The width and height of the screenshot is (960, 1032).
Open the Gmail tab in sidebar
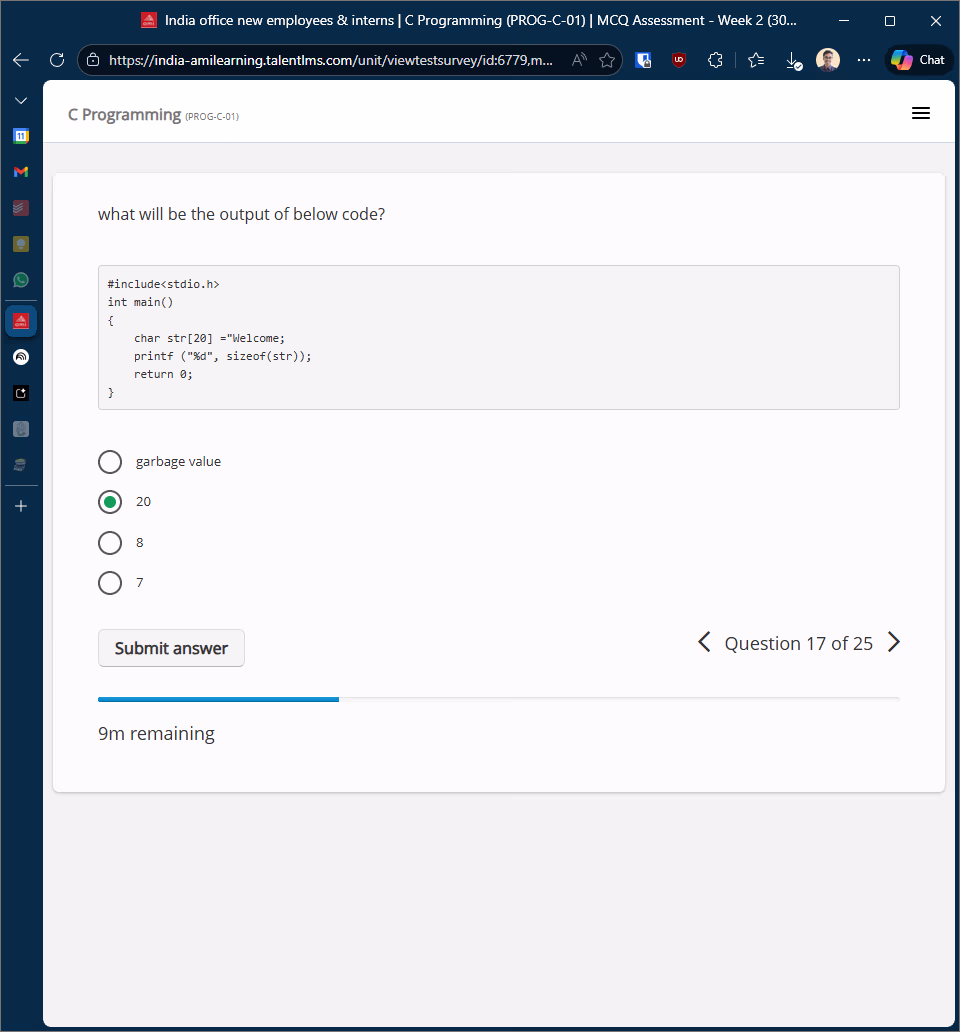click(21, 172)
